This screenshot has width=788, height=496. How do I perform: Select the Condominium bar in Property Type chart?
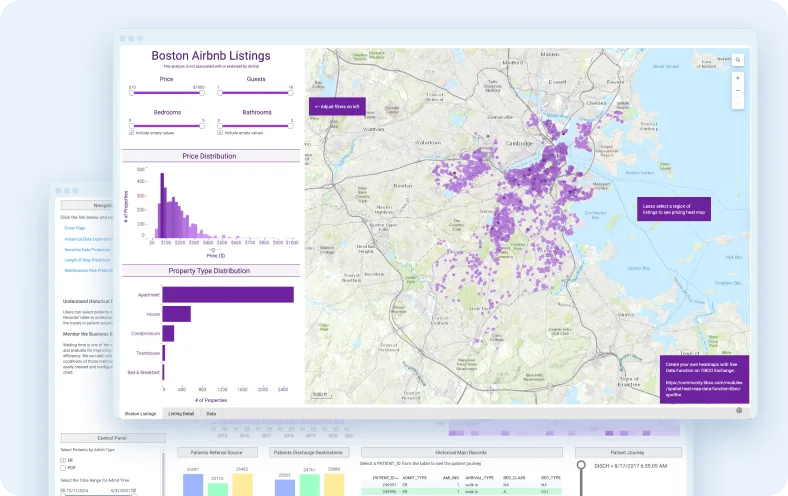tap(168, 333)
